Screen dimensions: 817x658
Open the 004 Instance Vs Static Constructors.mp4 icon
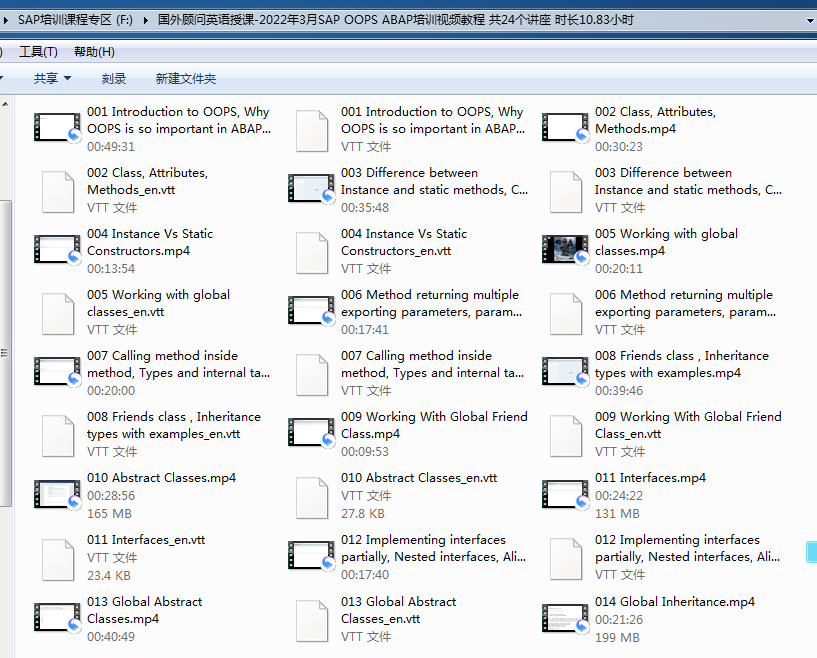[x=57, y=249]
